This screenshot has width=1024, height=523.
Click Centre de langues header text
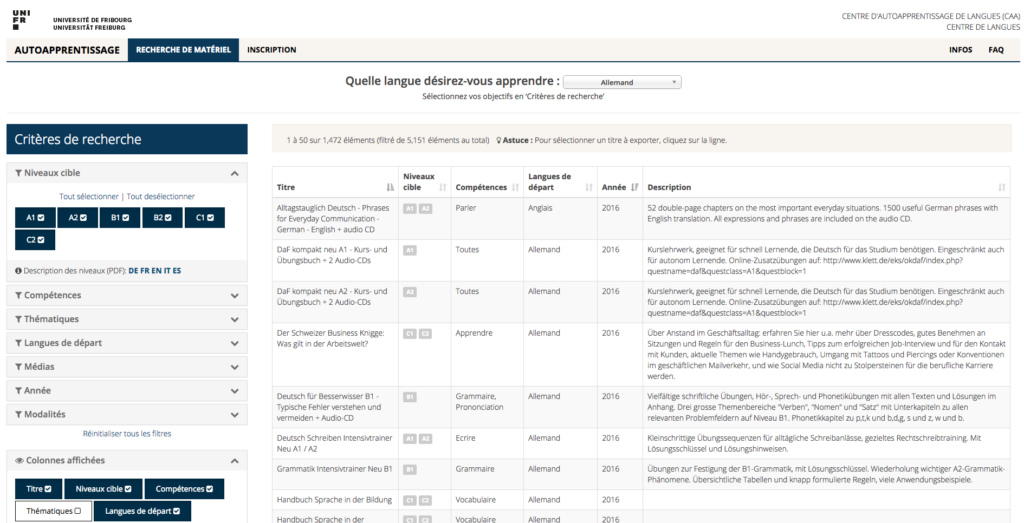click(982, 27)
